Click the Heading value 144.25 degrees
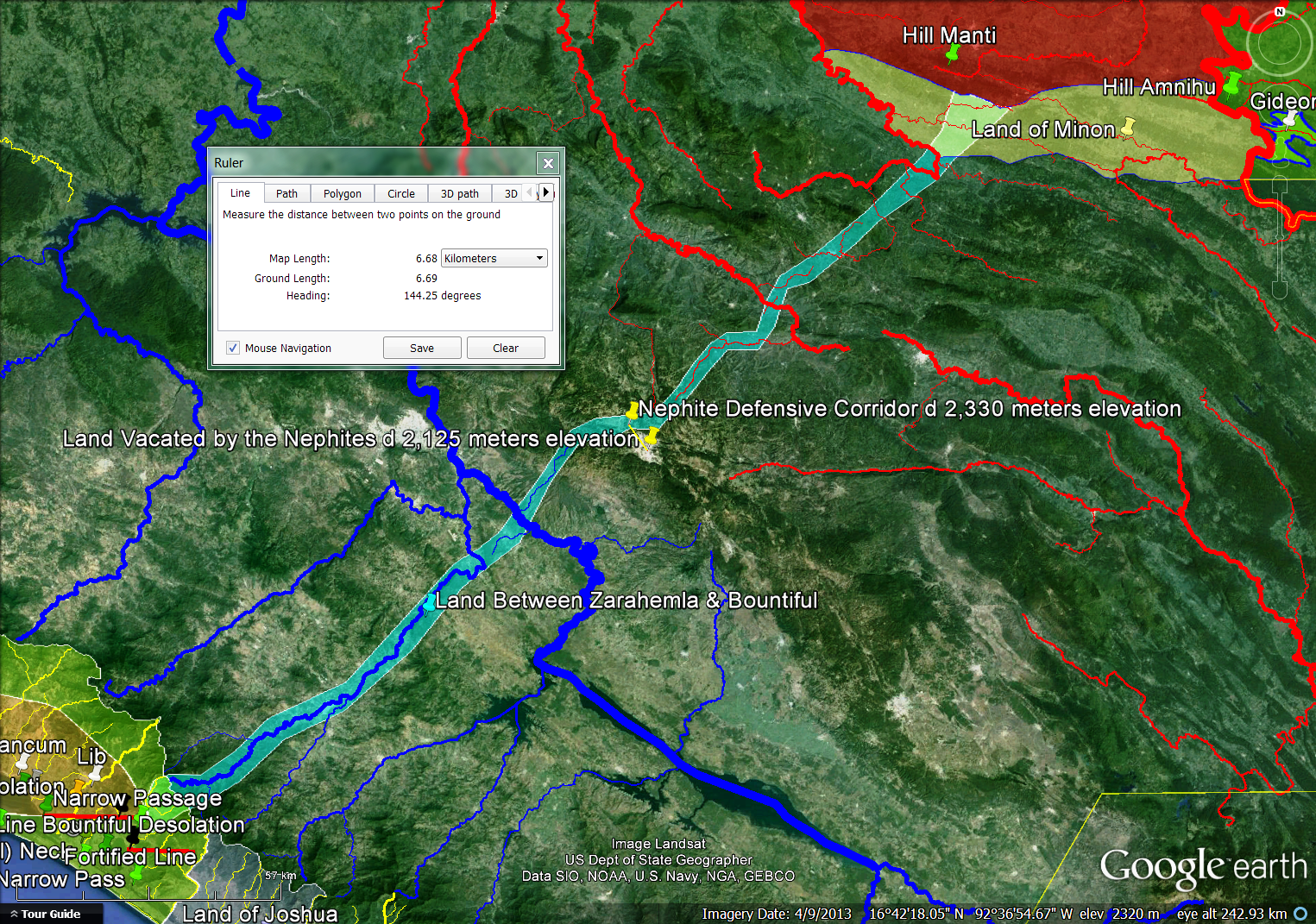 [443, 295]
